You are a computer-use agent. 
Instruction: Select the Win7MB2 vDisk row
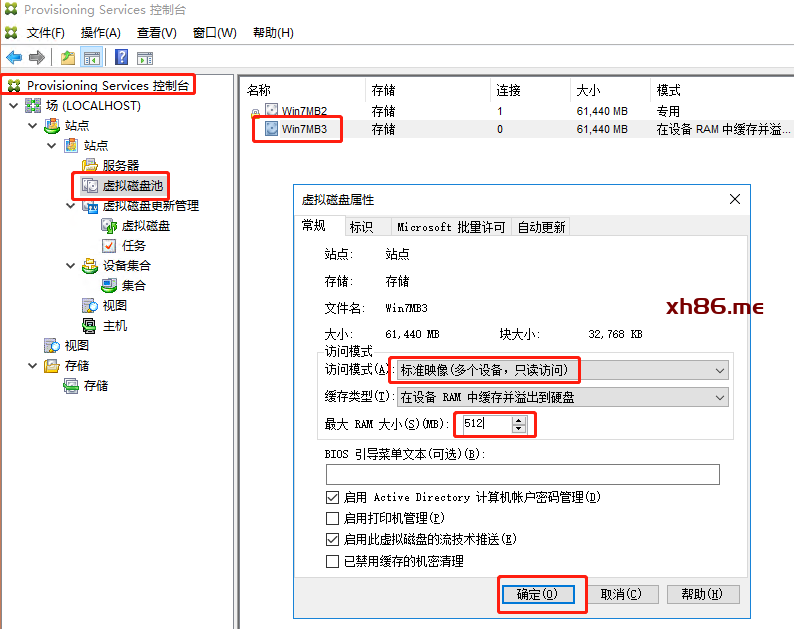303,111
